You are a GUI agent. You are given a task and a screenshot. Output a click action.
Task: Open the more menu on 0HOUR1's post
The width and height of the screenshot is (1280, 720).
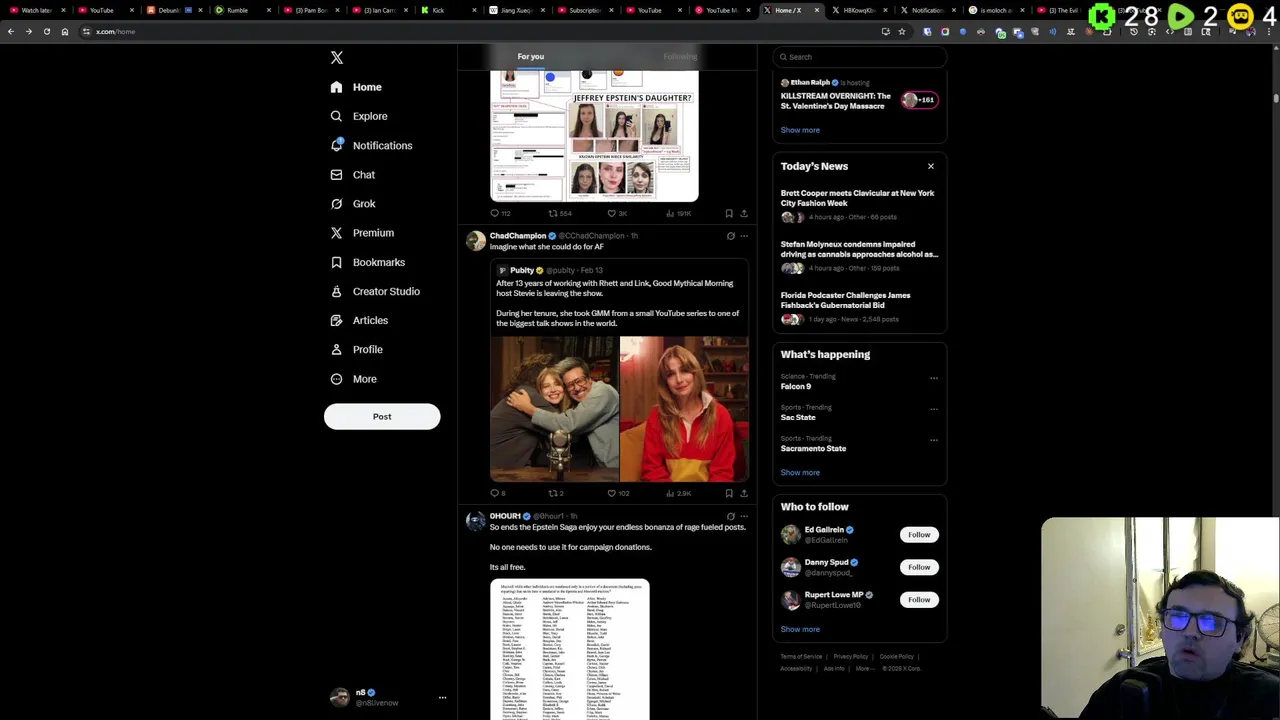point(743,516)
